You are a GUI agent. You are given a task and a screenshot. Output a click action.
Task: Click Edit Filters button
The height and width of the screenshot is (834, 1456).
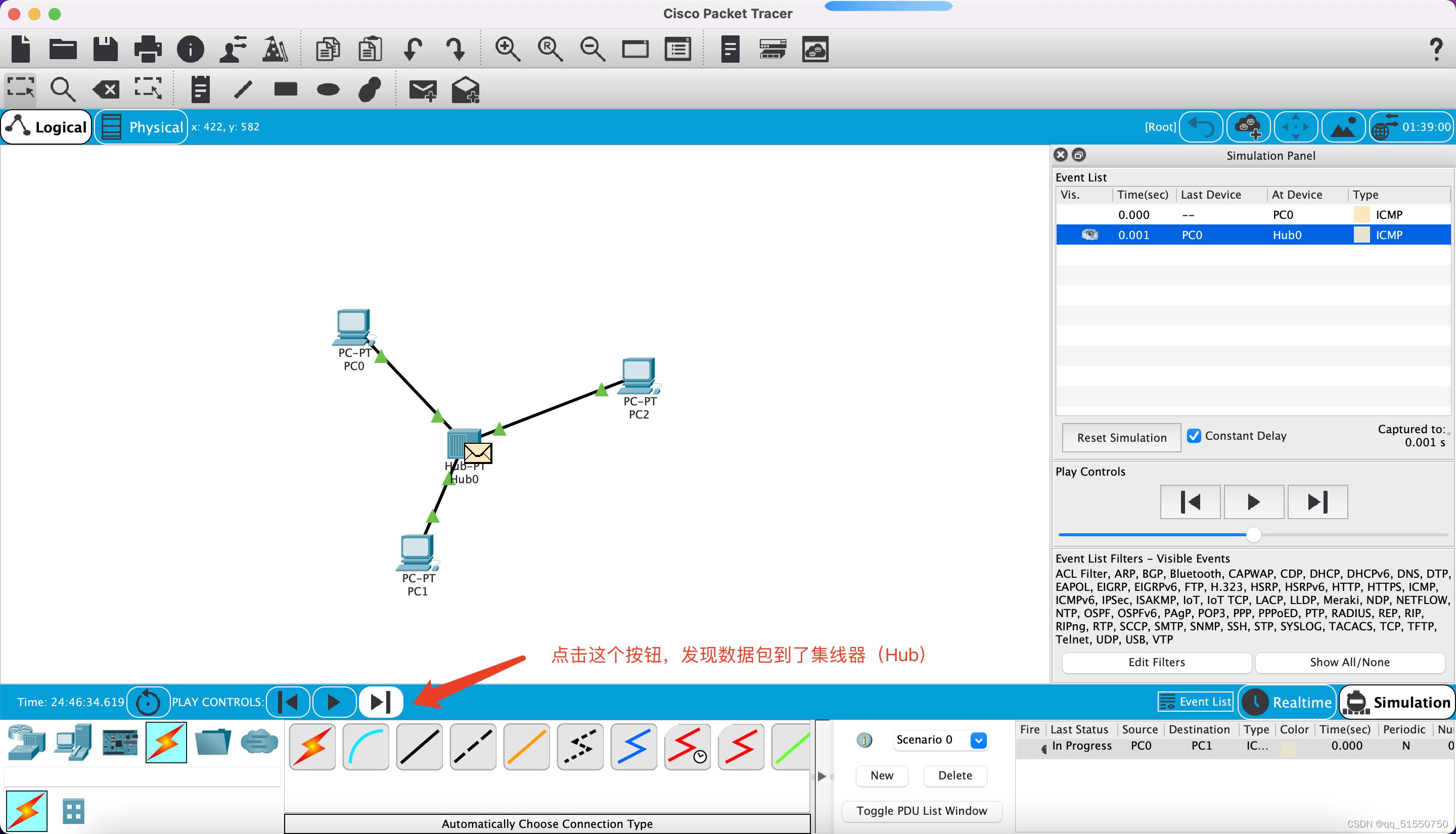(1156, 662)
